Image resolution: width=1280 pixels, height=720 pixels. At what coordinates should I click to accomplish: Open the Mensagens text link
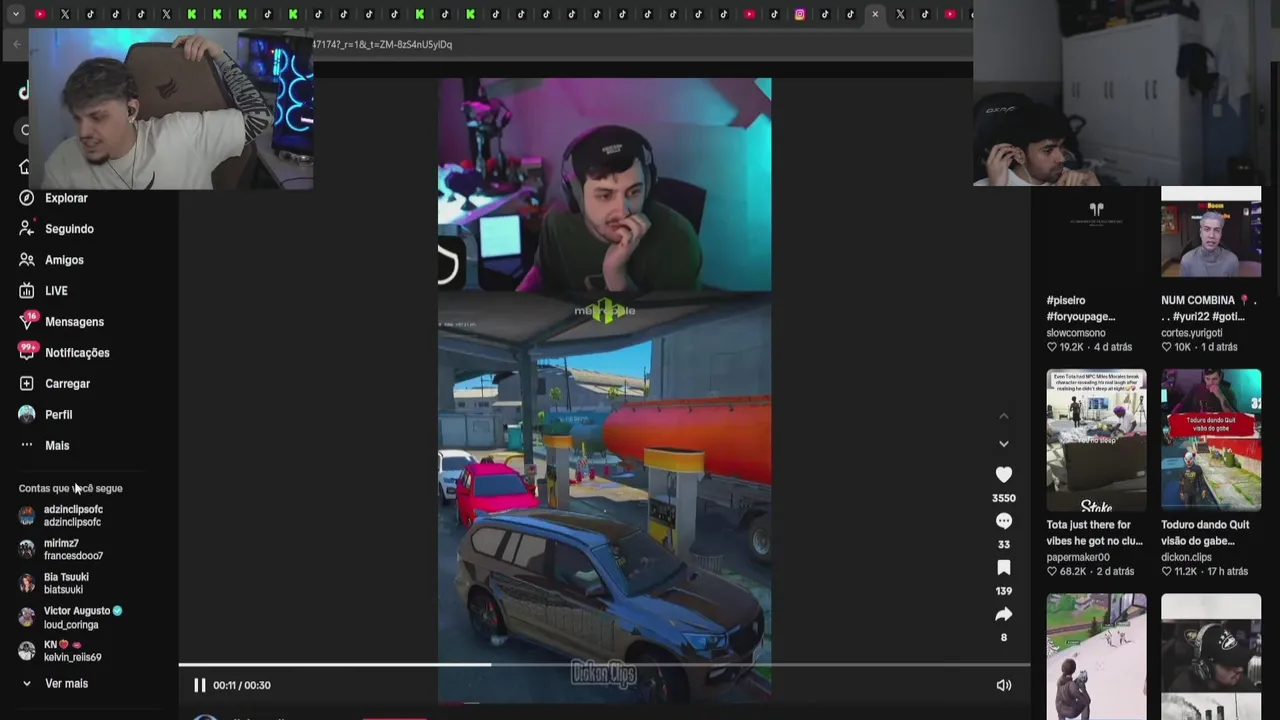(74, 322)
